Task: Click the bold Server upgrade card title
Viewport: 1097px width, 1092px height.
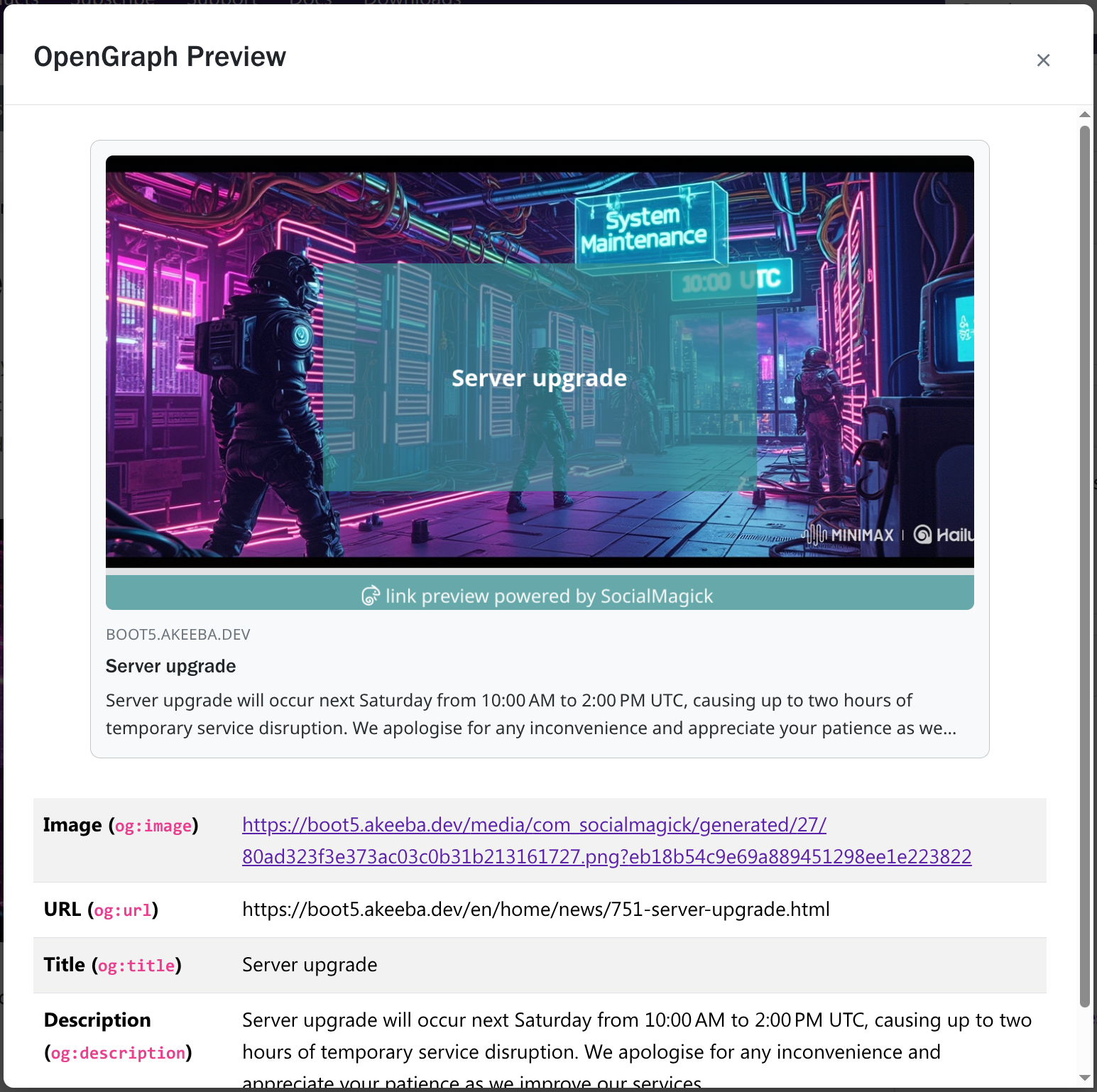Action: (x=171, y=666)
